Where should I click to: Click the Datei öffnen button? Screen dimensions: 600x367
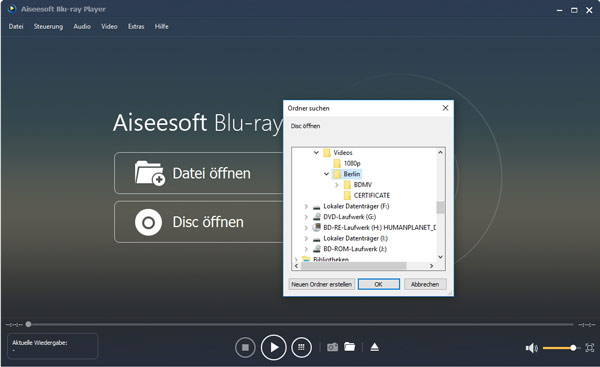click(x=199, y=173)
